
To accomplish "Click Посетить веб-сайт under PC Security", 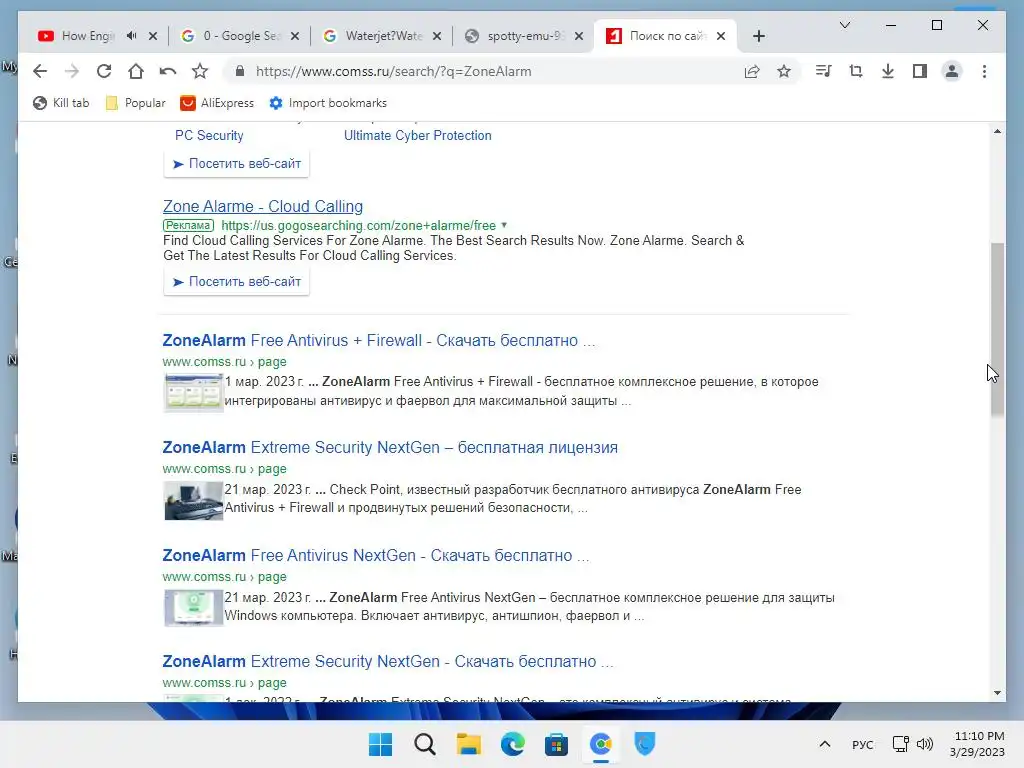I will tap(236, 163).
